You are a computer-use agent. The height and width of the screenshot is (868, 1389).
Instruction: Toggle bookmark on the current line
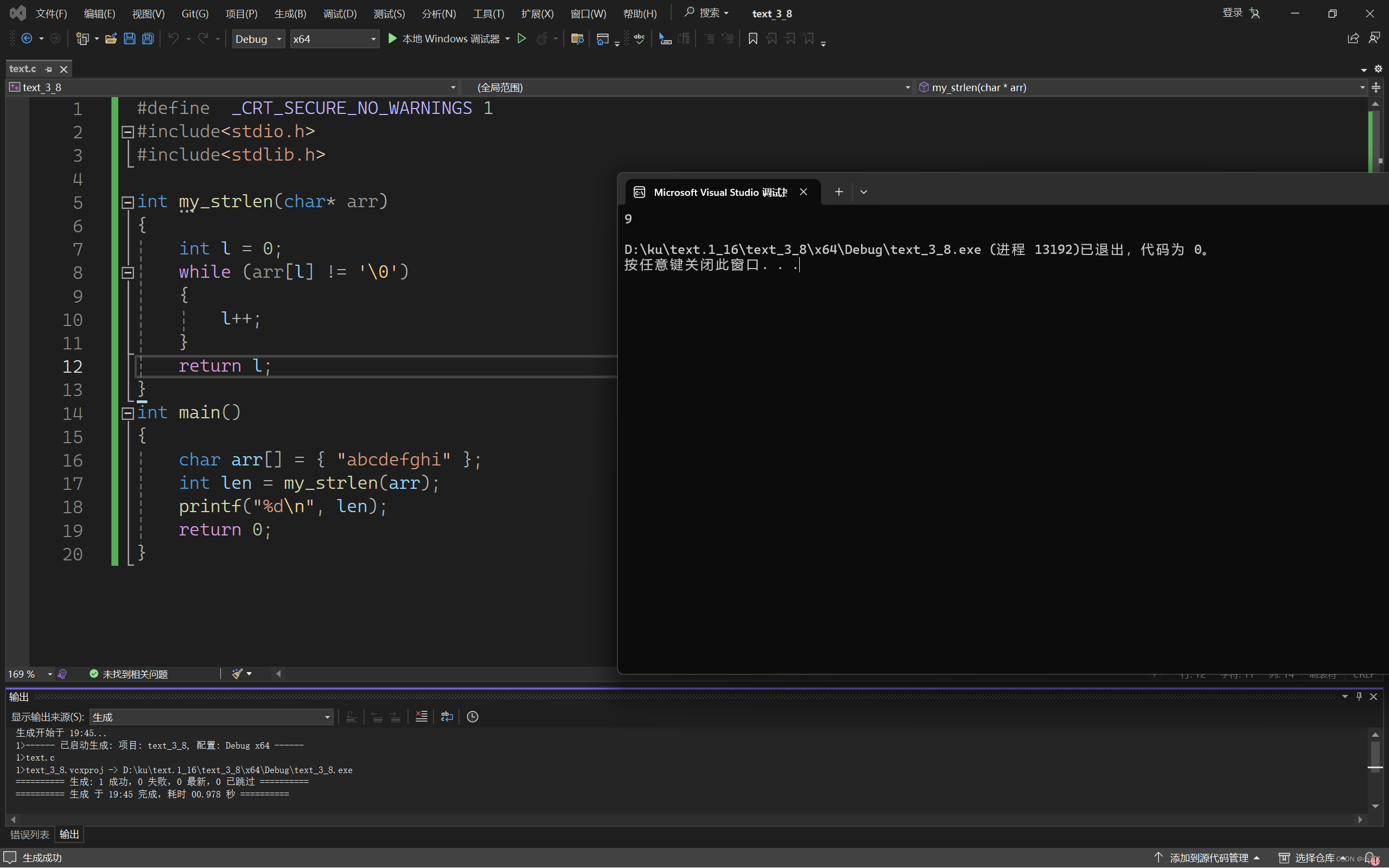(x=753, y=39)
